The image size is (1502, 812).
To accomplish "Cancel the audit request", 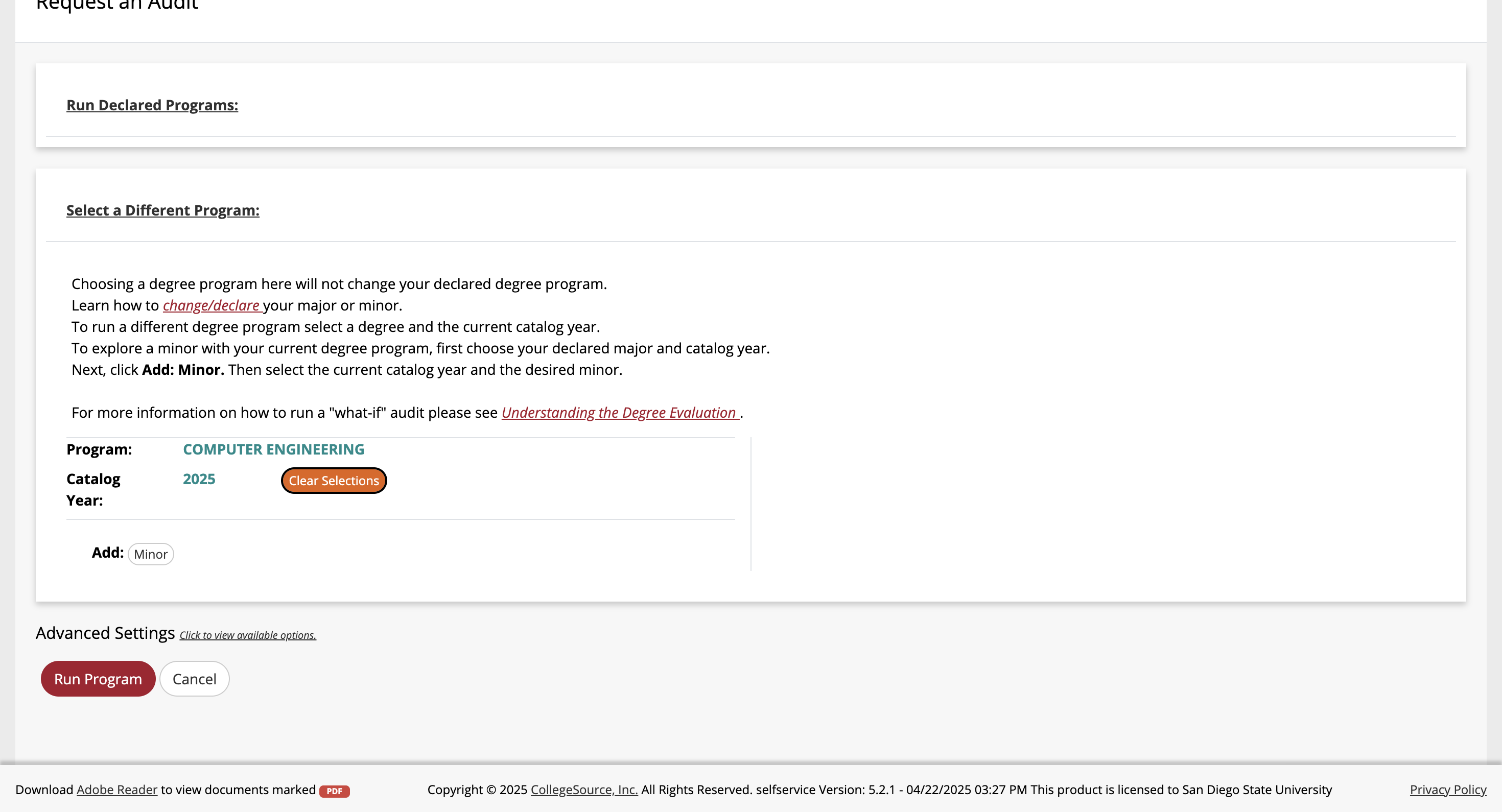I will tap(194, 679).
